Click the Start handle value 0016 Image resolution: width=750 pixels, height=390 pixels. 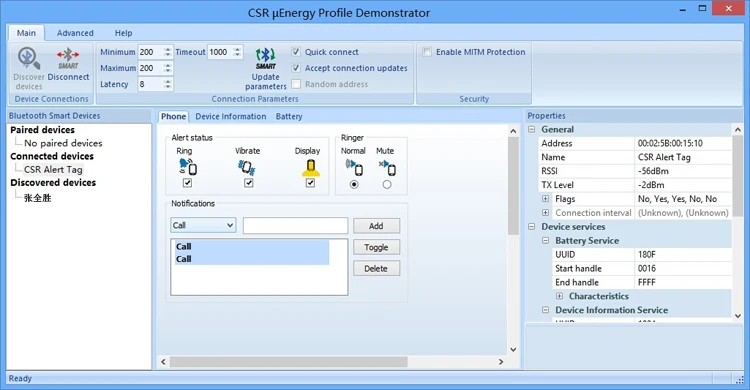pyautogui.click(x=647, y=268)
